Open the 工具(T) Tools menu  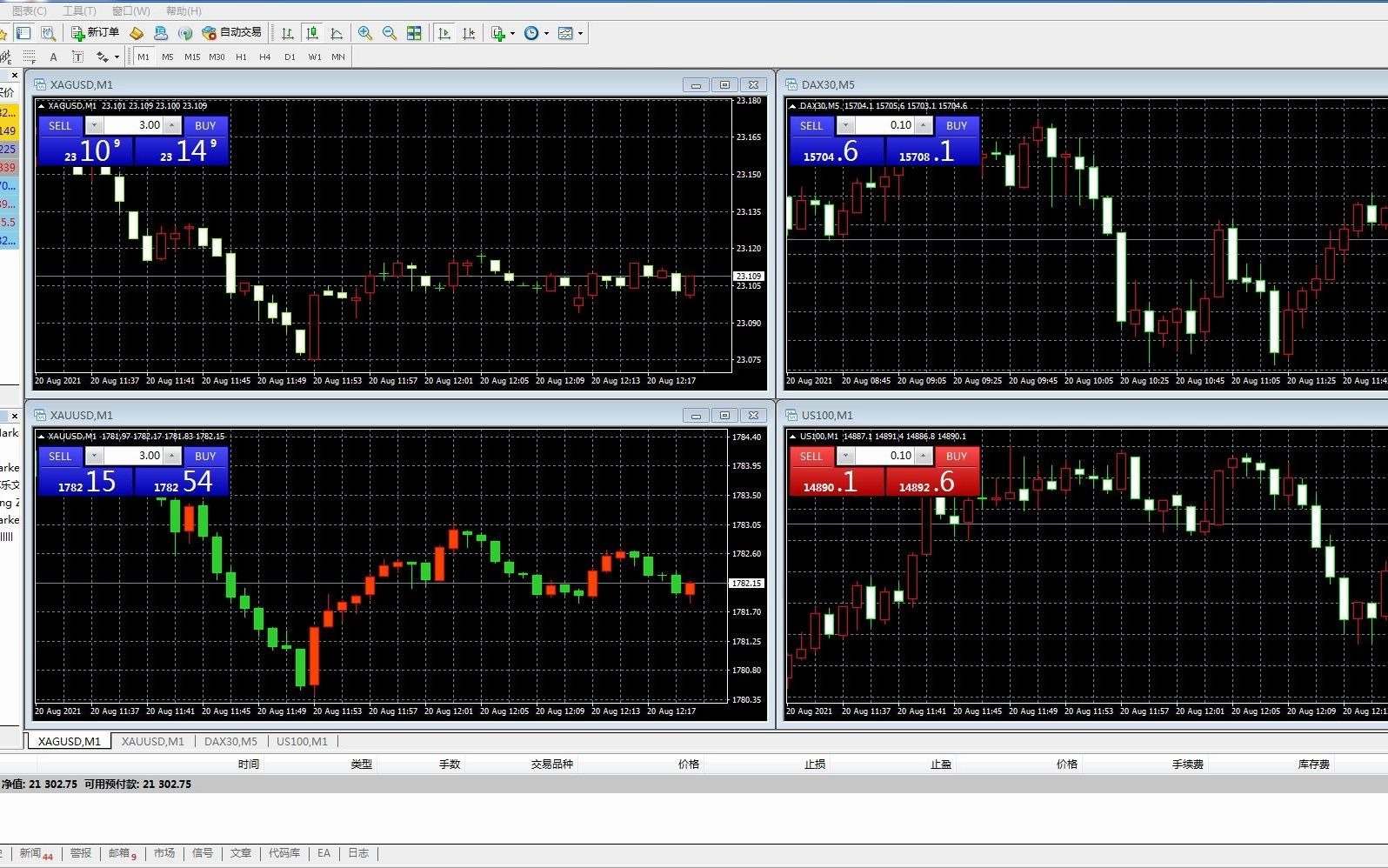pos(79,10)
